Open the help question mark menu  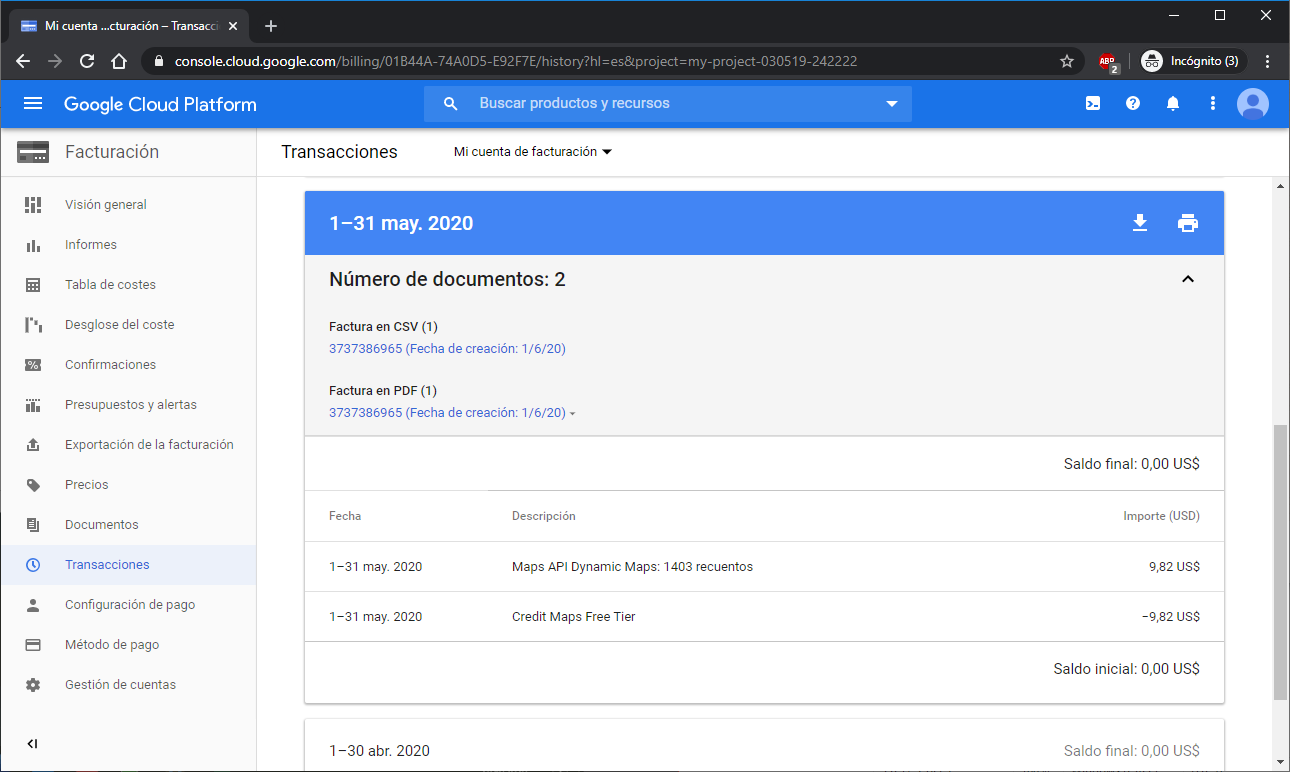[1133, 103]
